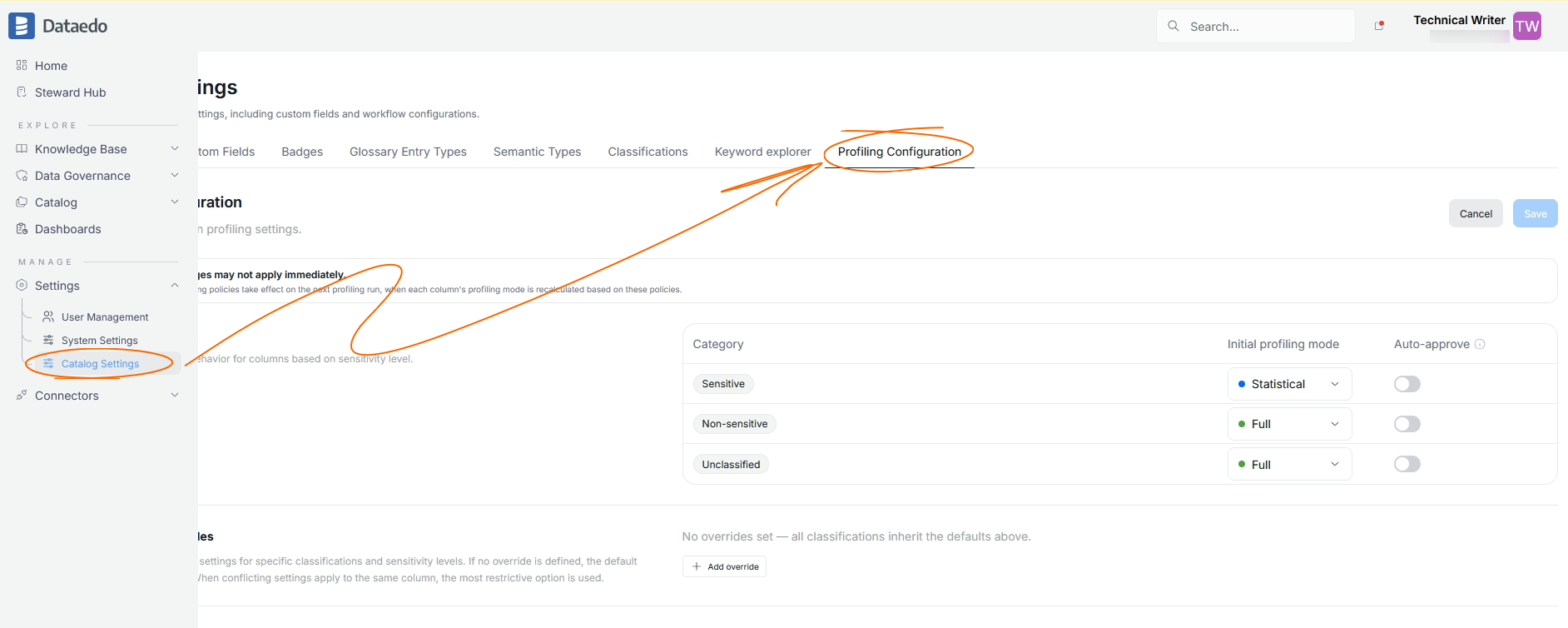Open Unclassified profiling mode dropdown

pyautogui.click(x=1289, y=464)
